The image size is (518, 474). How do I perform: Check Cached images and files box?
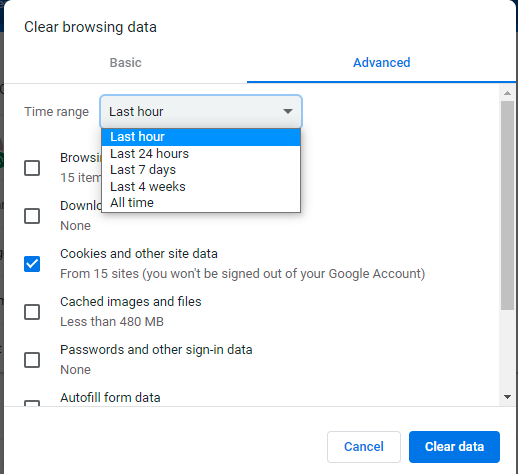(x=32, y=312)
